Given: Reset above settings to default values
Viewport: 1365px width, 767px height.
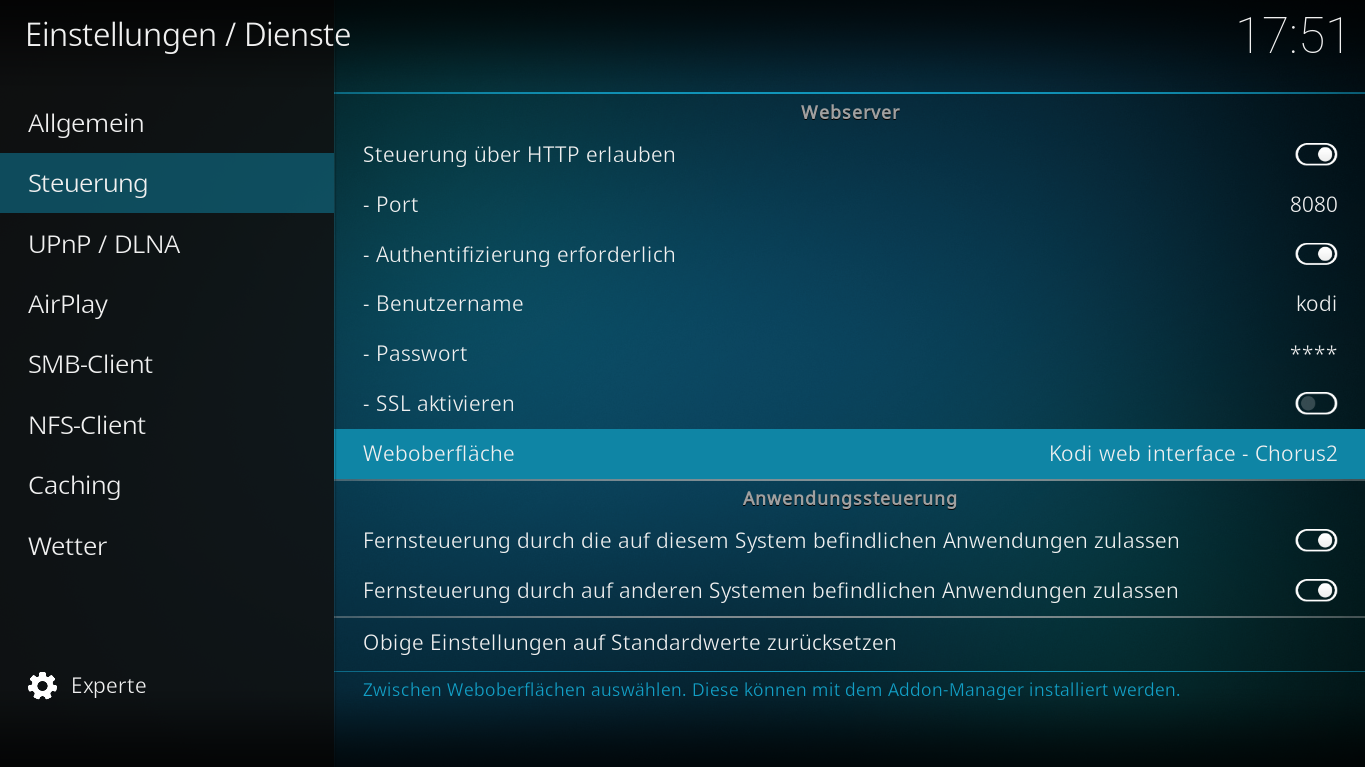Looking at the screenshot, I should tap(849, 642).
